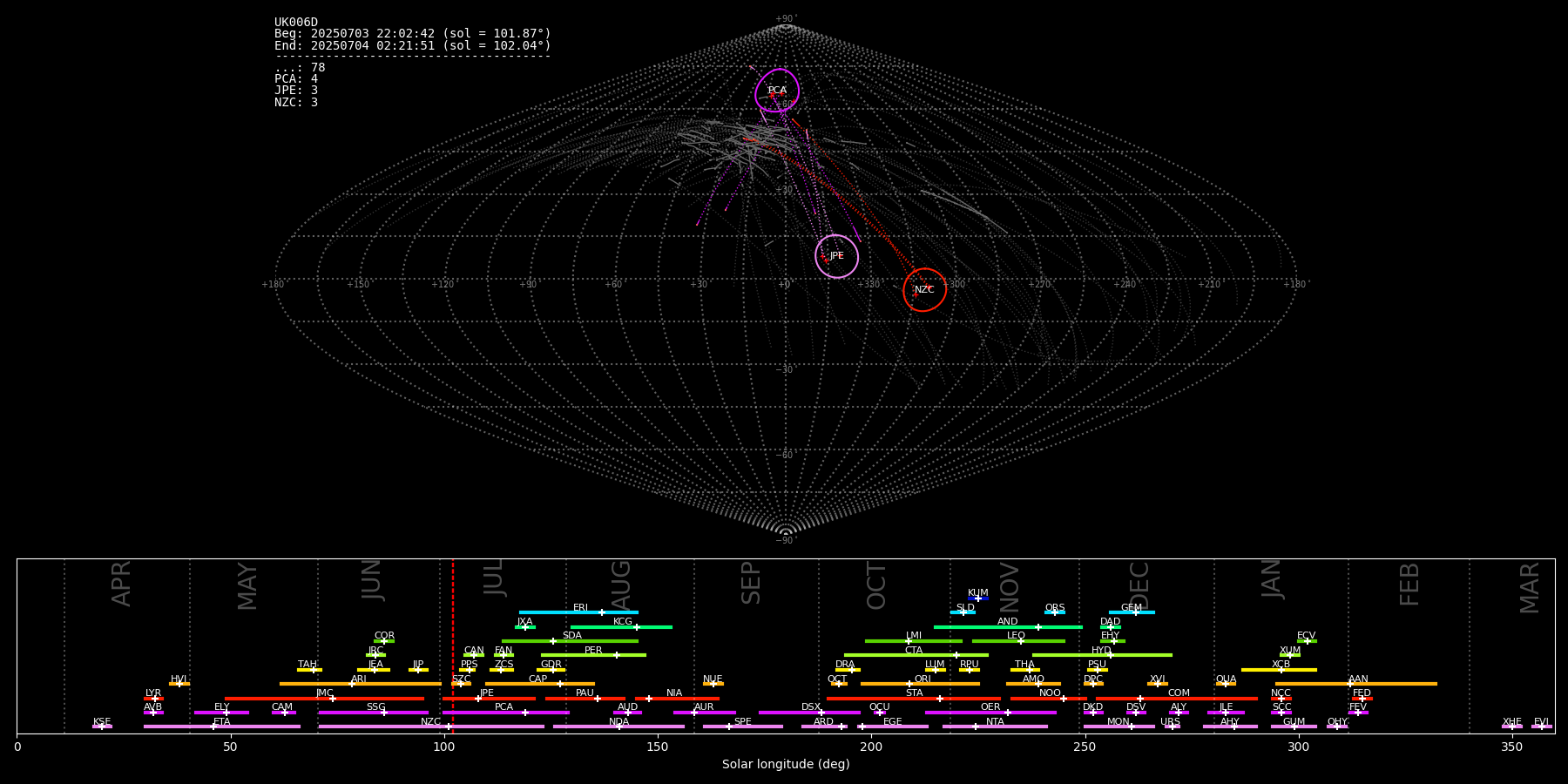Click the red NZC radiant circle on sky map
This screenshot has height=784, width=1568.
click(924, 289)
